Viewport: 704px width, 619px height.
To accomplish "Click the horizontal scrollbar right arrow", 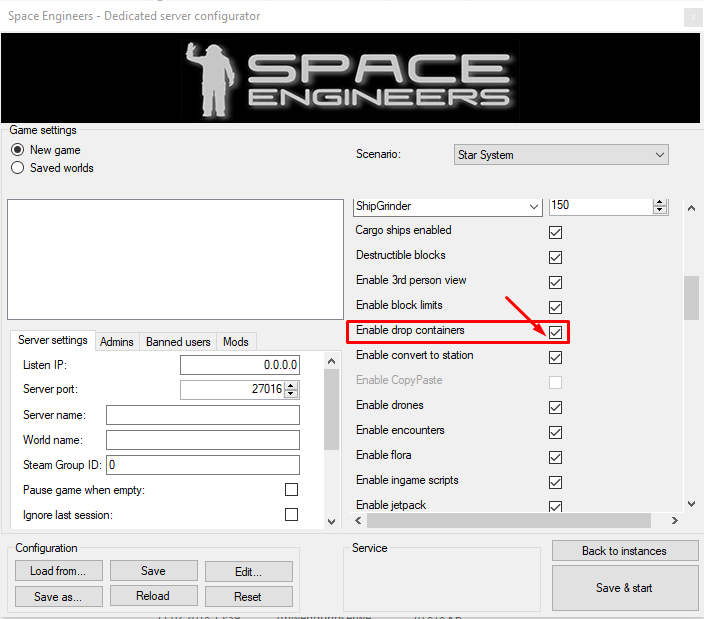I will [674, 521].
